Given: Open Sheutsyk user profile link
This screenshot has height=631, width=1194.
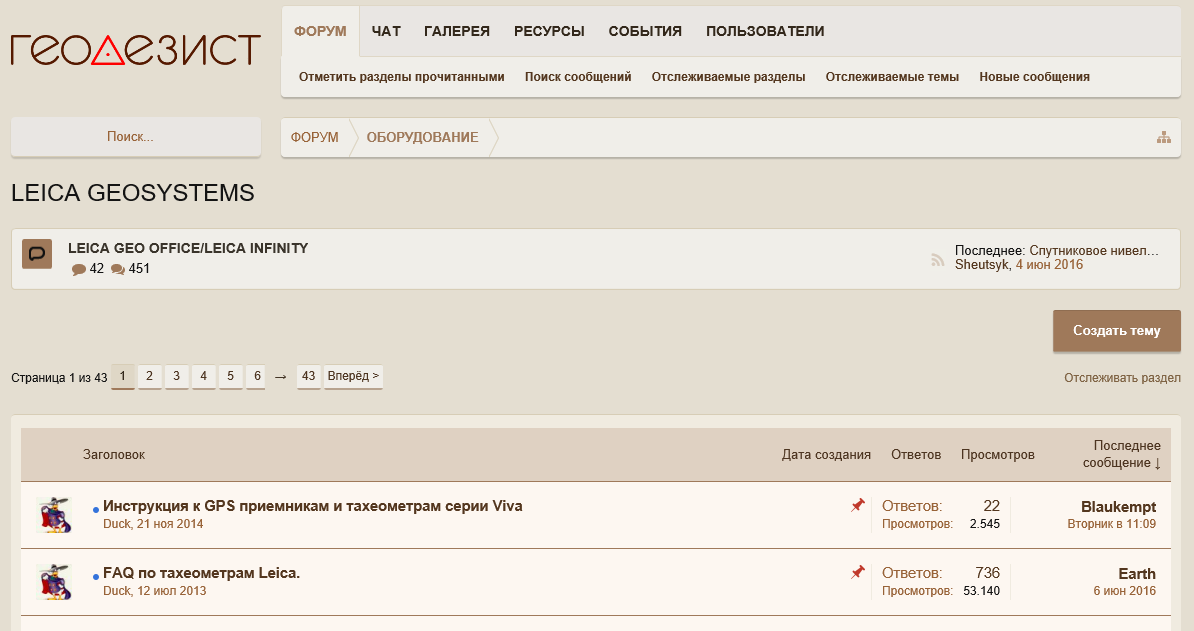Looking at the screenshot, I should (982, 265).
